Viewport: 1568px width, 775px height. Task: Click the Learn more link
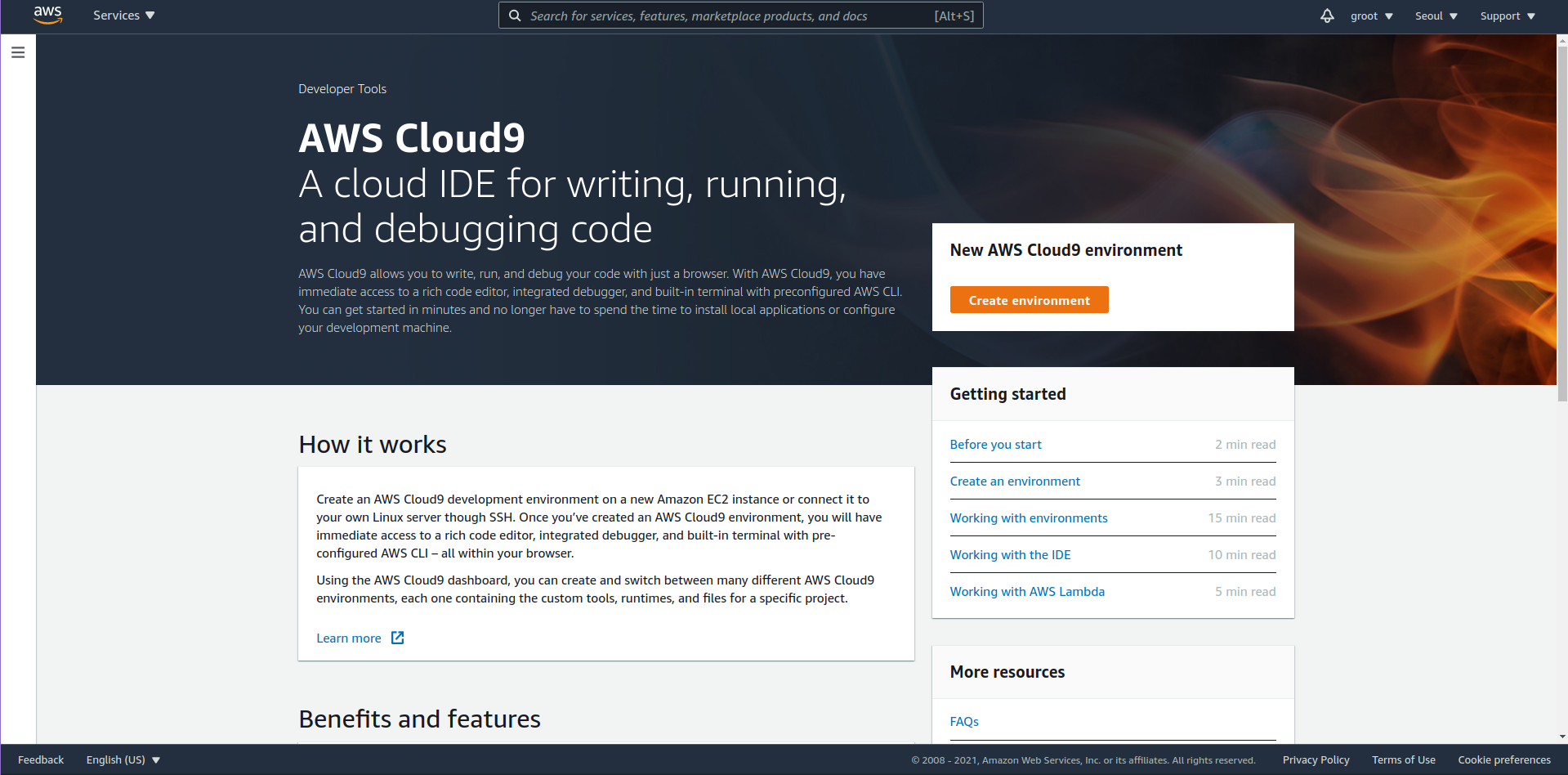click(x=349, y=638)
